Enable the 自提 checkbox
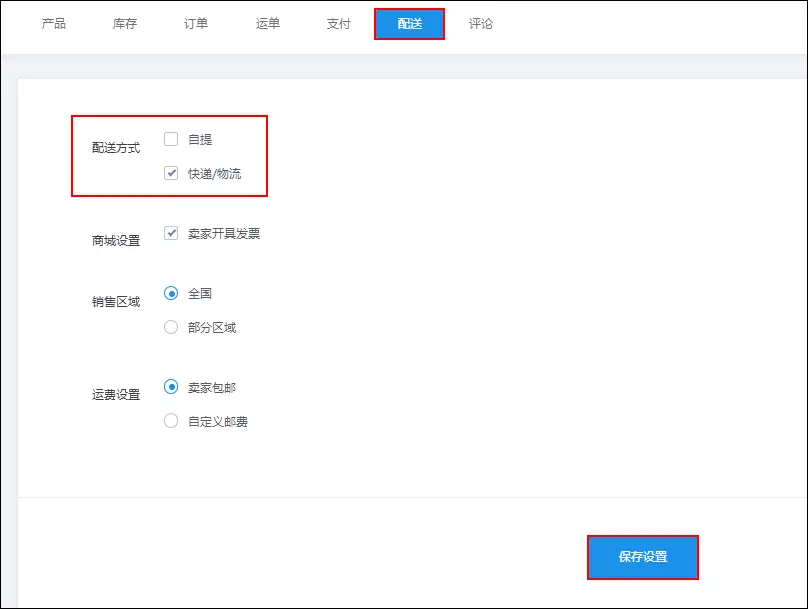The height and width of the screenshot is (609, 808). tap(171, 140)
